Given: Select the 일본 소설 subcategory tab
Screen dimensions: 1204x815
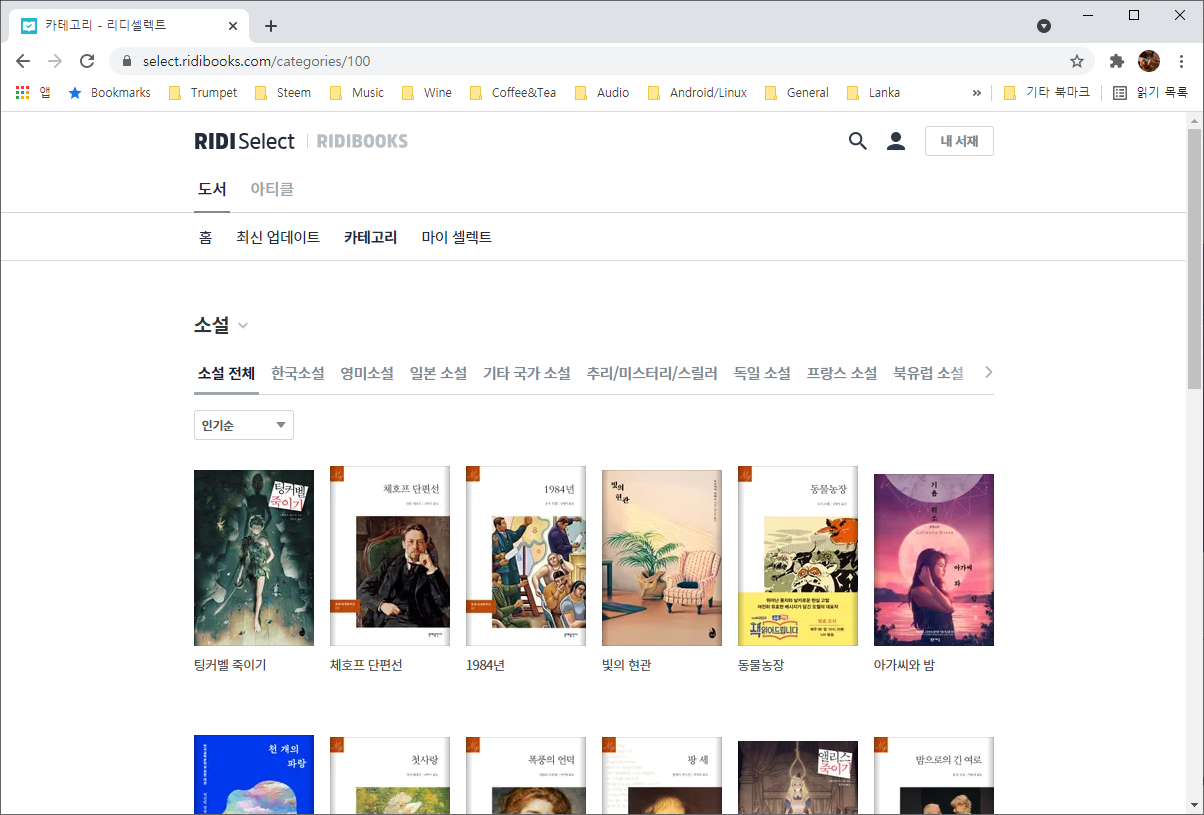Looking at the screenshot, I should (438, 373).
